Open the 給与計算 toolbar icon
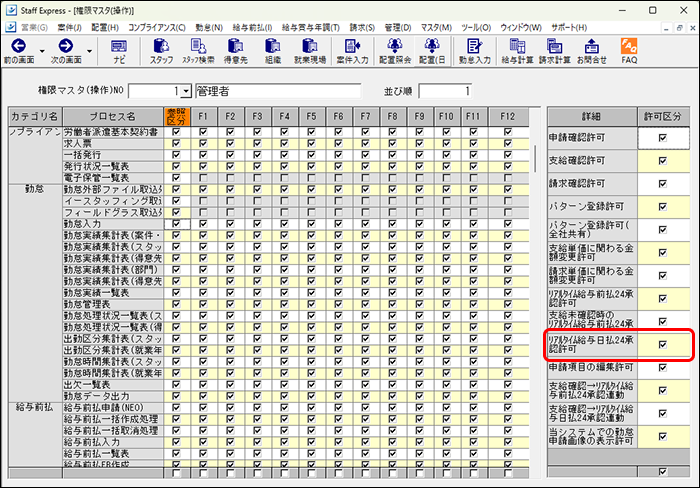 (517, 46)
